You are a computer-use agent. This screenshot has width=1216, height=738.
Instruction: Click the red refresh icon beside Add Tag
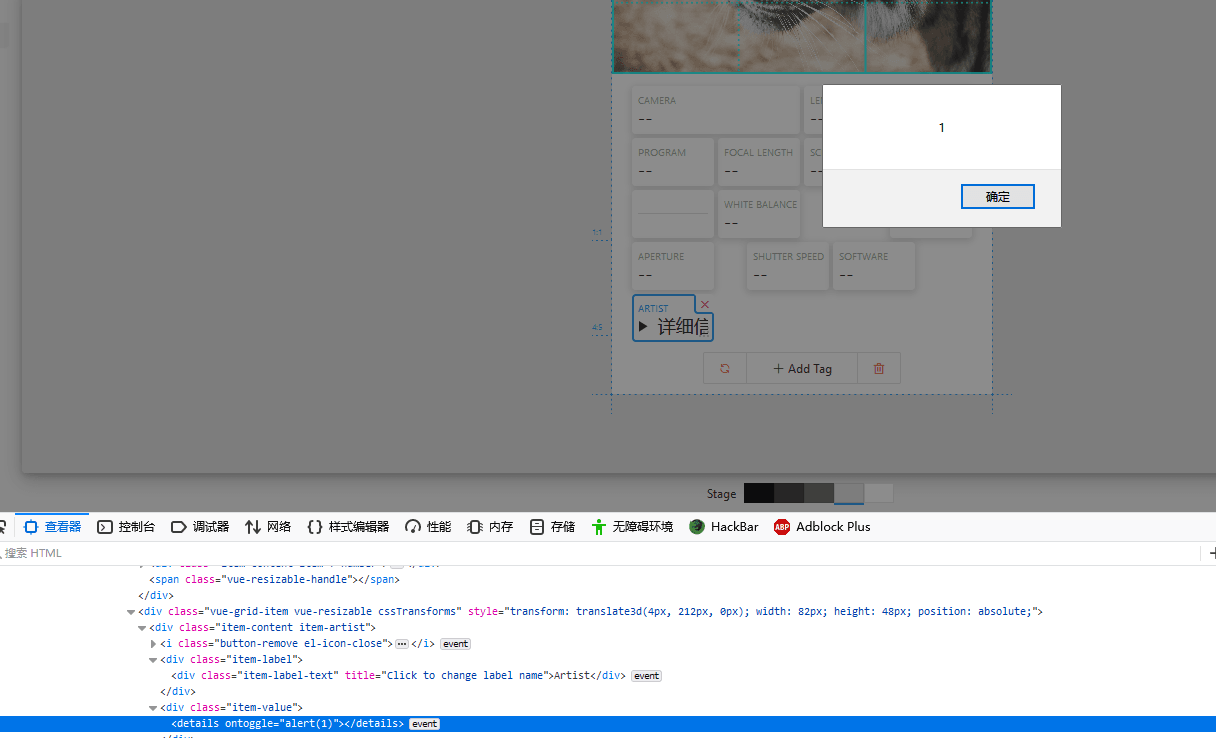[725, 368]
